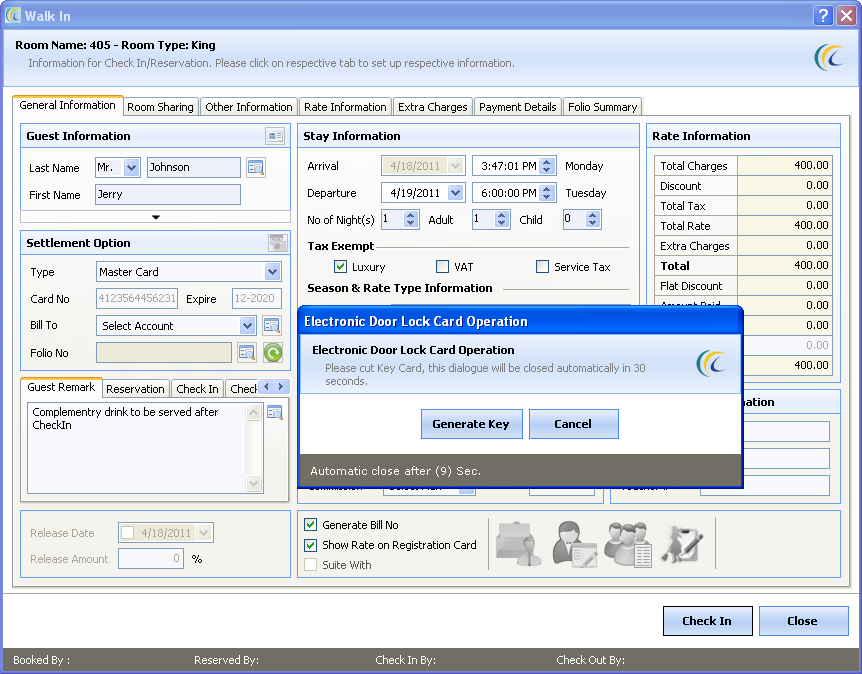The height and width of the screenshot is (674, 862).
Task: Expand the Departure date dropdown
Action: coord(455,193)
